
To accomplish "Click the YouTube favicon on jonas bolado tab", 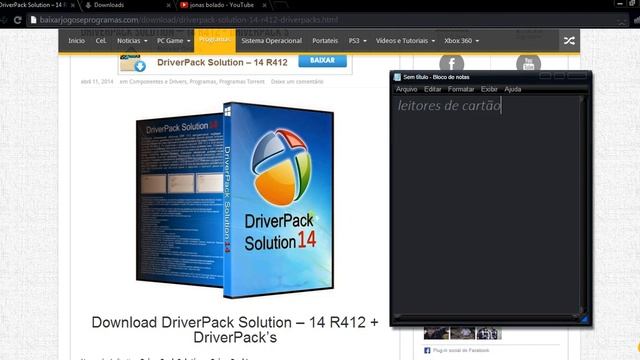I will [184, 5].
